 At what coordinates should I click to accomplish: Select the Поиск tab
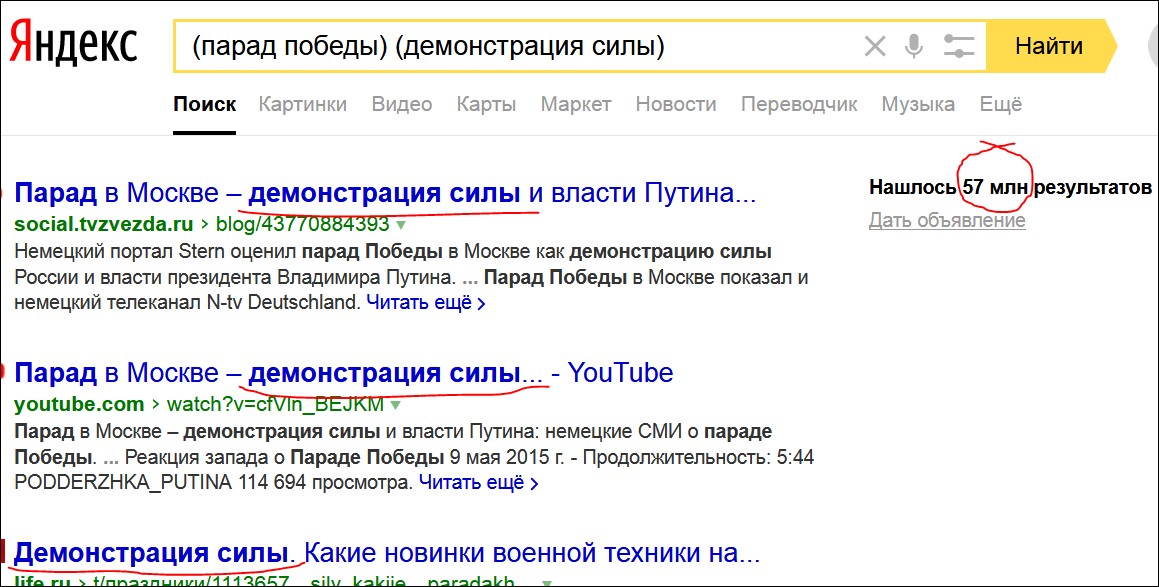click(205, 104)
